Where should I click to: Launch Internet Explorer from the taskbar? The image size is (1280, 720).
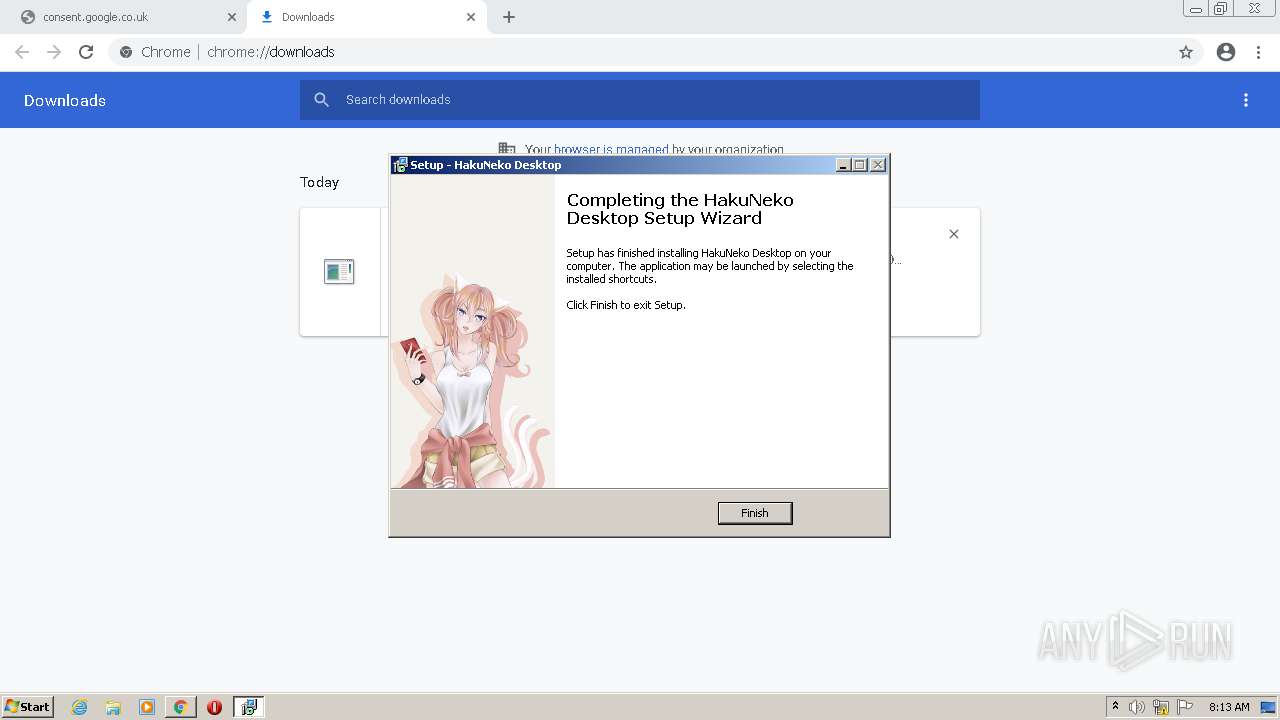(79, 707)
